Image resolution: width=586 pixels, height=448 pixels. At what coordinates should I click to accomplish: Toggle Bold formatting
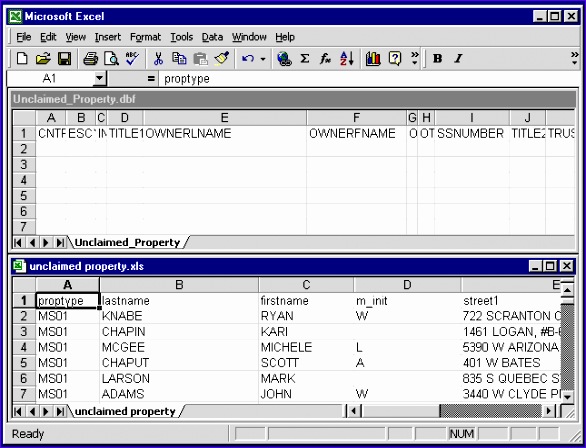(437, 59)
